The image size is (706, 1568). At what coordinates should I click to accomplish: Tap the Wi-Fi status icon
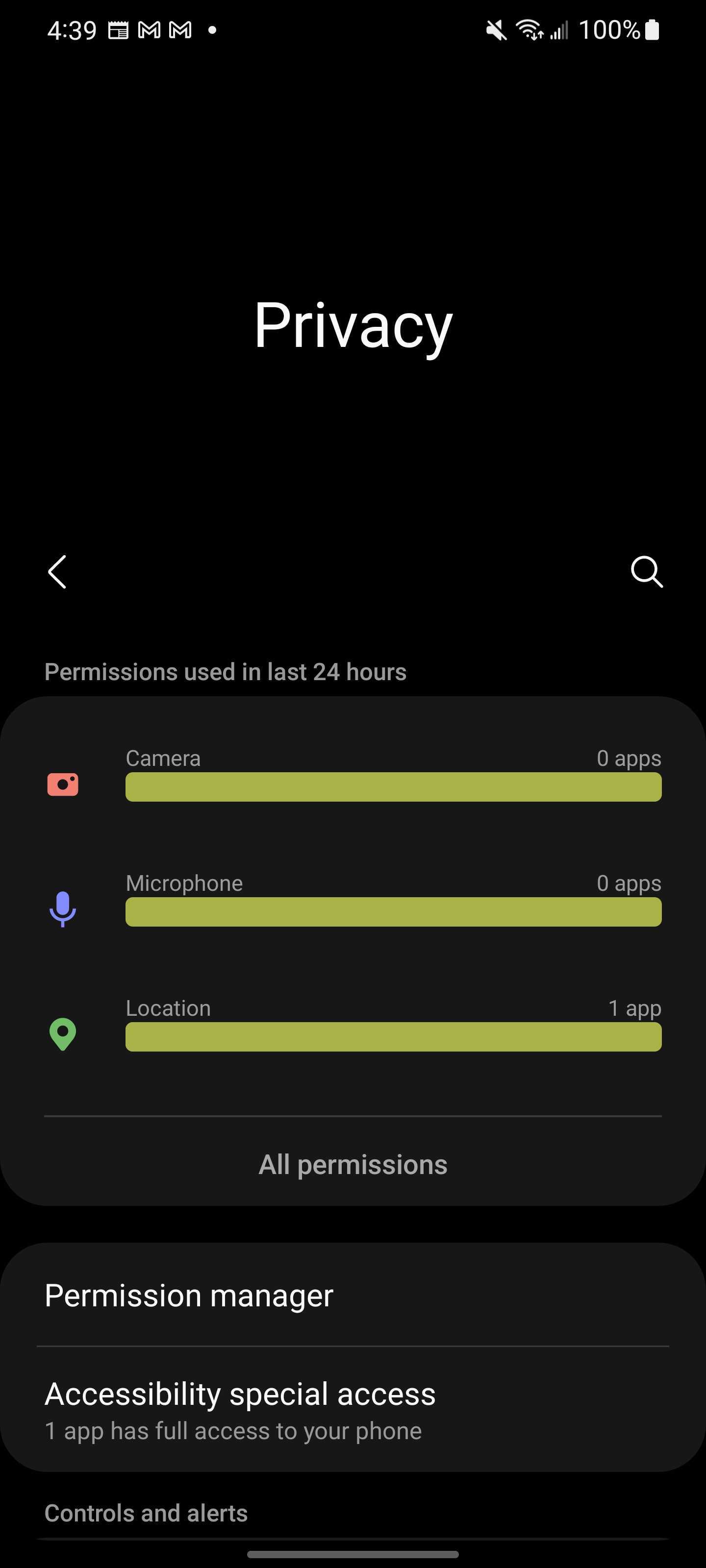pyautogui.click(x=529, y=30)
